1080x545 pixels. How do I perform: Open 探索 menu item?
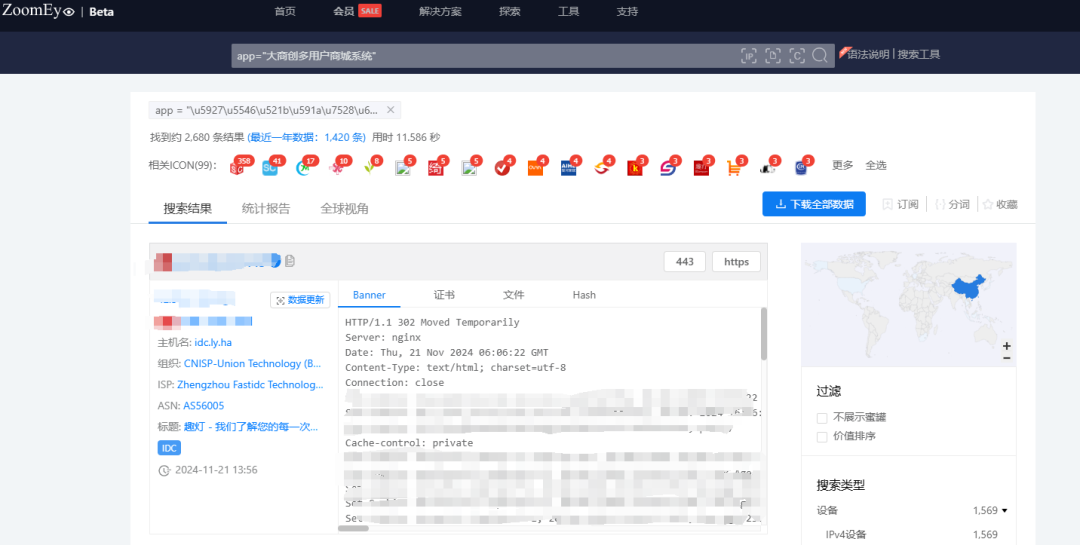coord(510,12)
